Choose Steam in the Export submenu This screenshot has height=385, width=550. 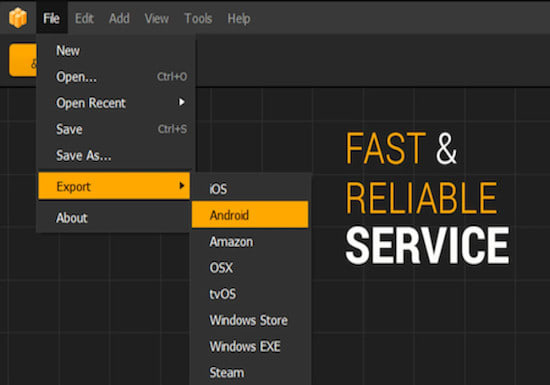pyautogui.click(x=250, y=373)
